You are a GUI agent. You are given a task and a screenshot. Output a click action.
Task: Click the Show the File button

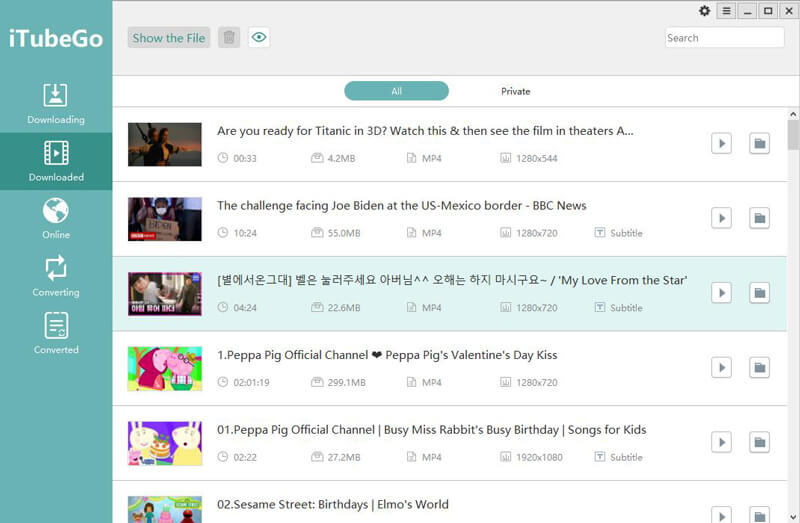pos(169,38)
